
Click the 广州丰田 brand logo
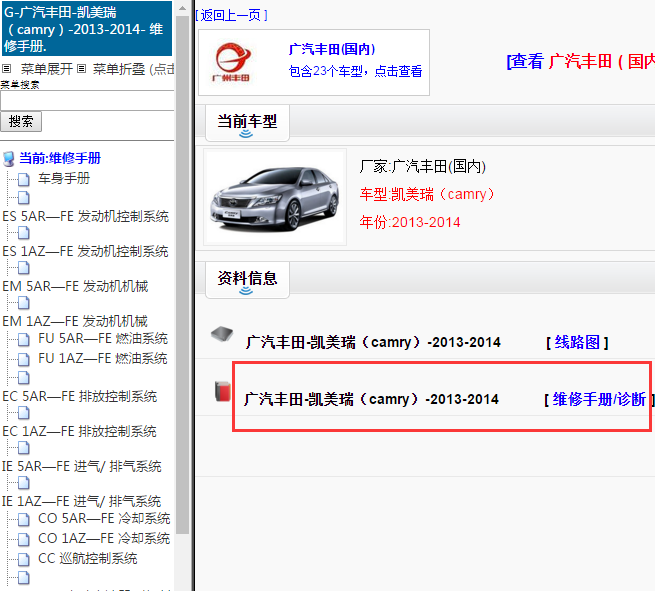pos(233,62)
